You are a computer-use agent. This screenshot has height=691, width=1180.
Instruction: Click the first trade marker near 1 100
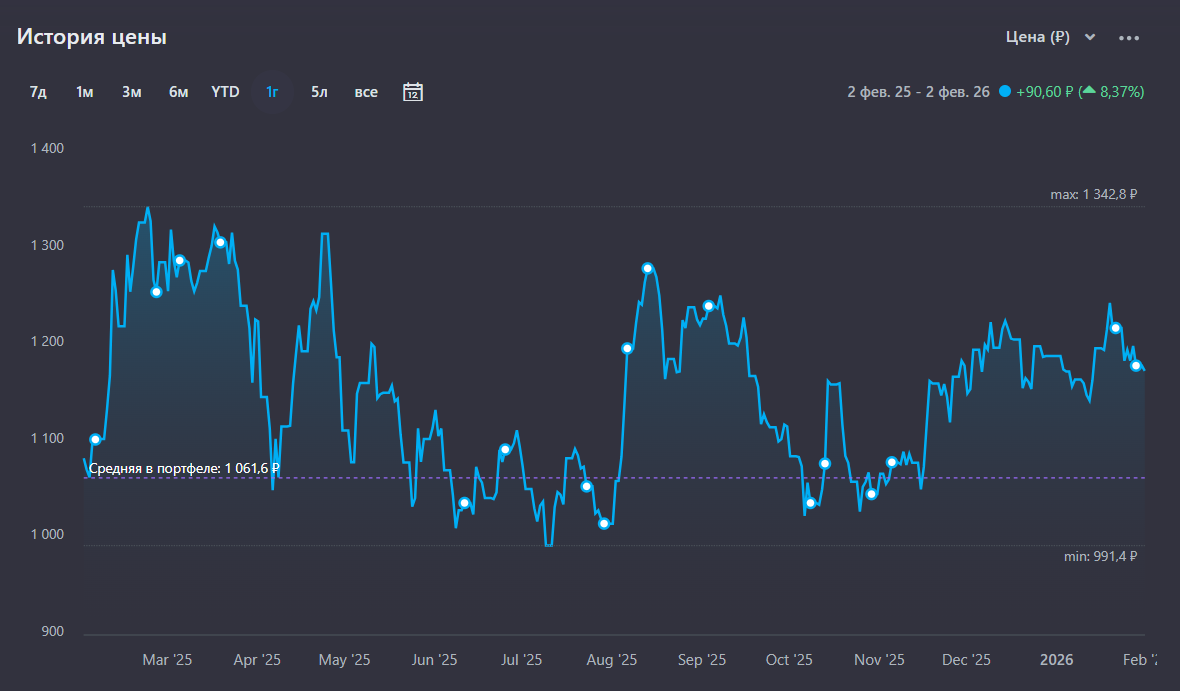pos(95,440)
